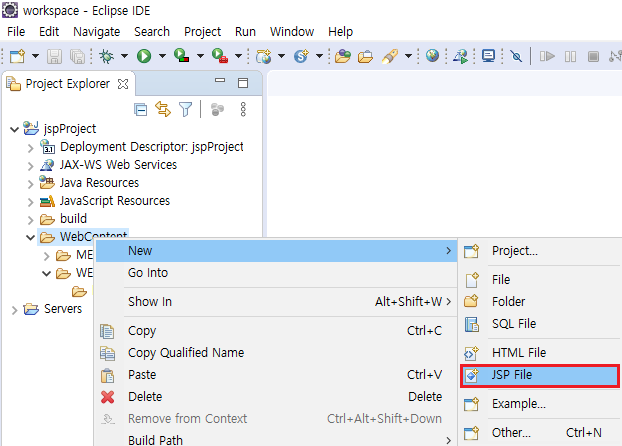Click the Debug bug icon
The image size is (622, 446).
[x=106, y=56]
